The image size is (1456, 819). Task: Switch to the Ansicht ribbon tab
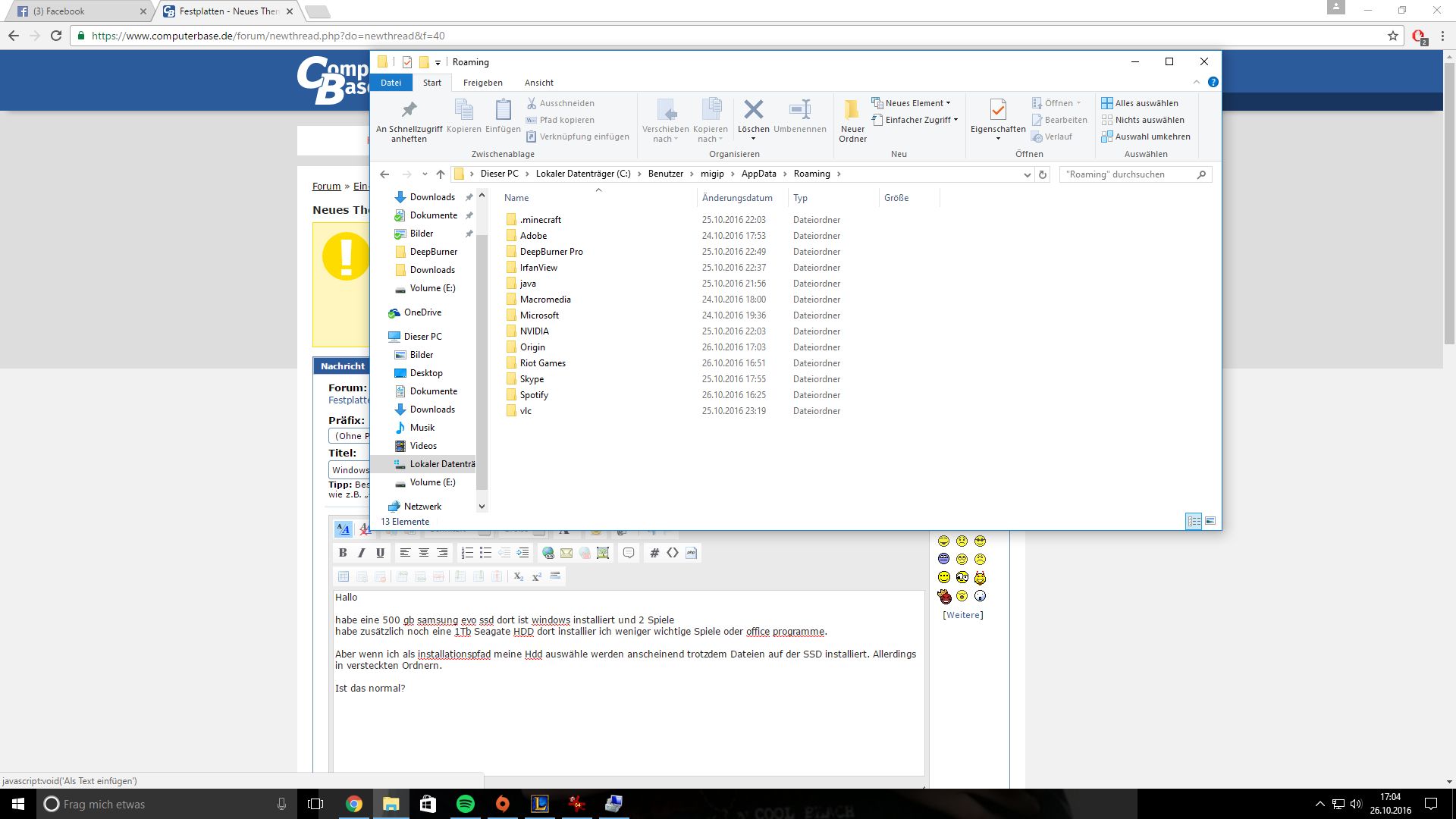[x=539, y=83]
